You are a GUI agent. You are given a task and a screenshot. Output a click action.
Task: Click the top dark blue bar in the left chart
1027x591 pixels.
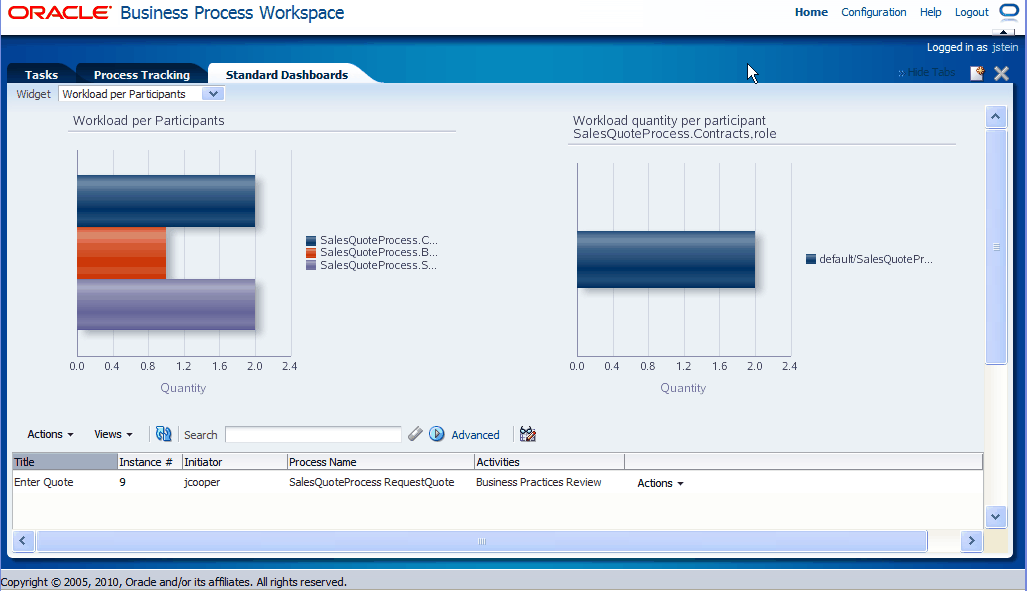click(x=166, y=200)
